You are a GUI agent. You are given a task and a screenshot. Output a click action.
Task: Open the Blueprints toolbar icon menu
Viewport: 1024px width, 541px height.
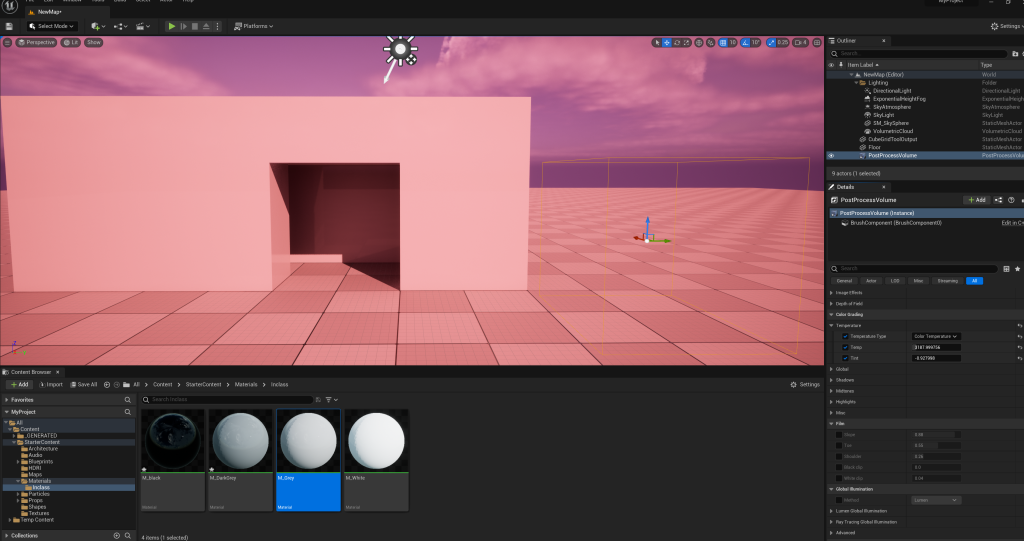(120, 26)
